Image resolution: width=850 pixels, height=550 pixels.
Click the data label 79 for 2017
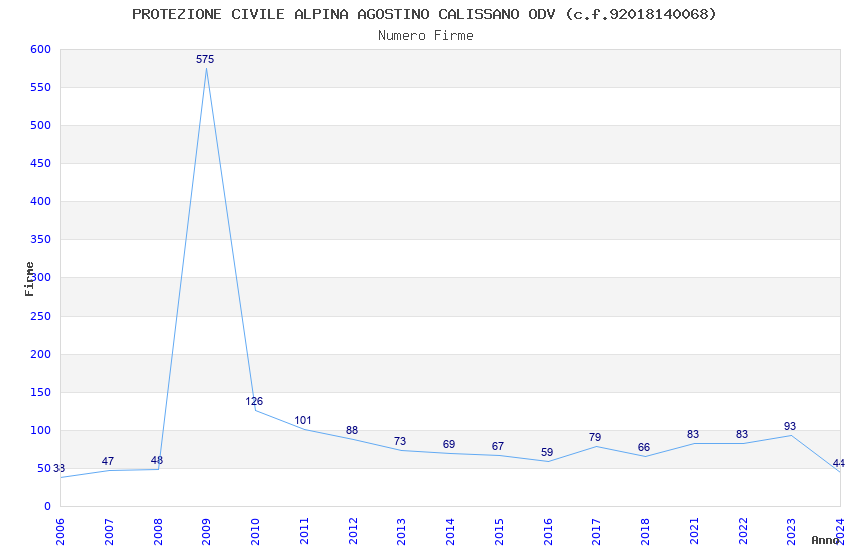(x=595, y=437)
